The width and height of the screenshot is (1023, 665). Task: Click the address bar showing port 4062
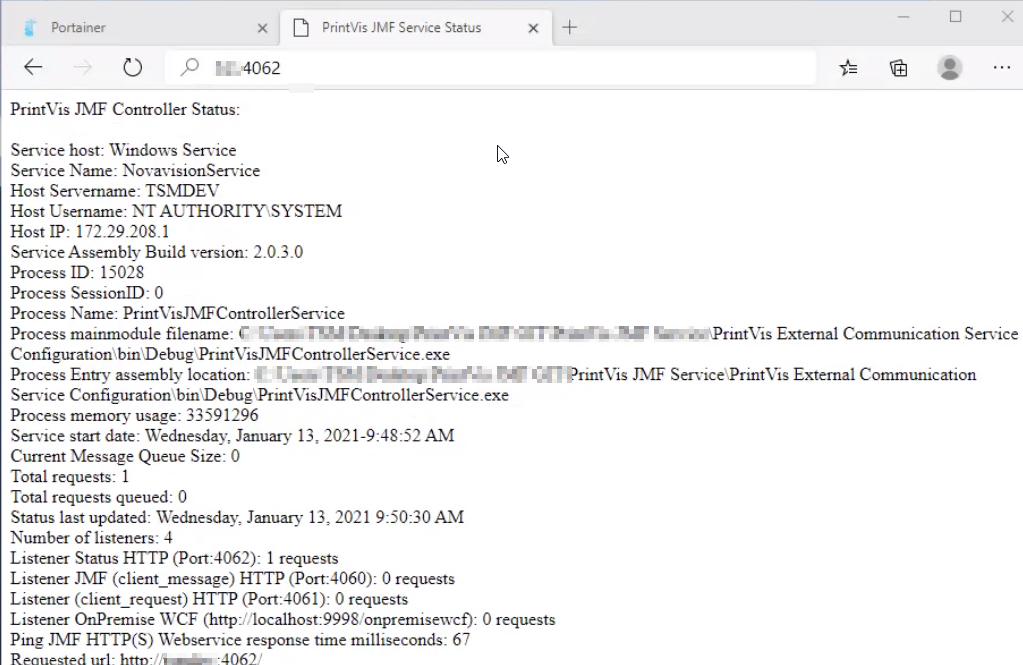tap(500, 67)
